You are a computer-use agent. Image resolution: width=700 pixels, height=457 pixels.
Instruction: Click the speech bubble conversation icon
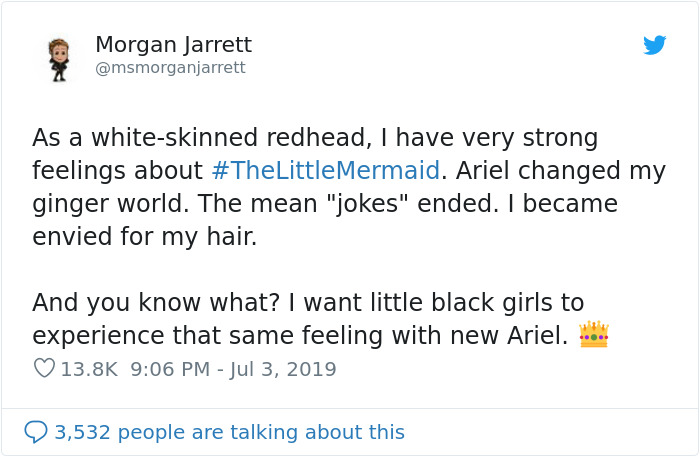coord(36,432)
